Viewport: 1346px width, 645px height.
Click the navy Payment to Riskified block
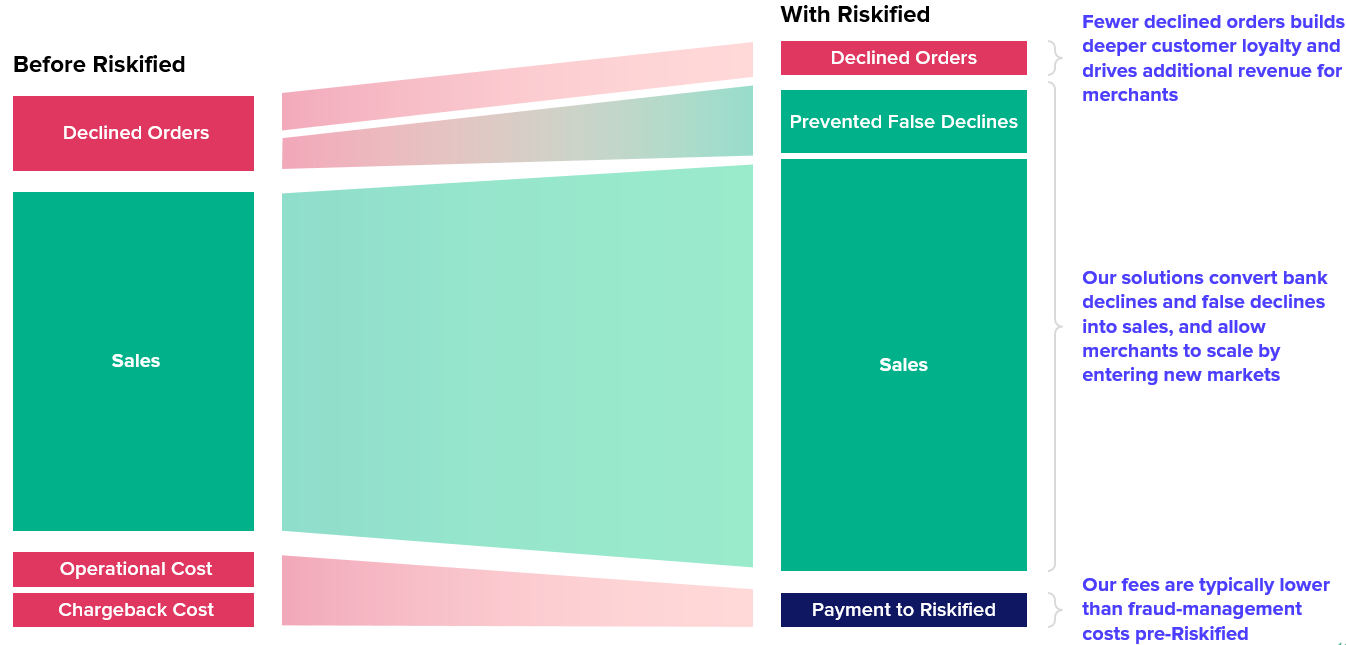(x=903, y=610)
